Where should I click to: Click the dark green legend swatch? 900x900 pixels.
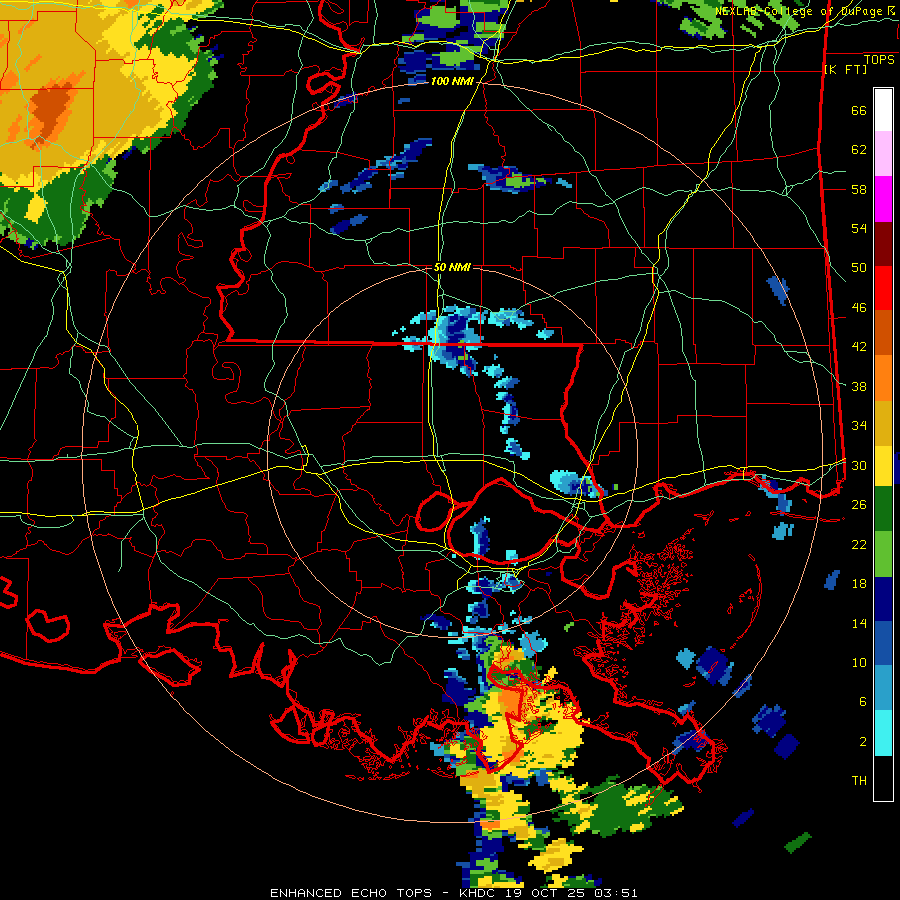(x=883, y=509)
